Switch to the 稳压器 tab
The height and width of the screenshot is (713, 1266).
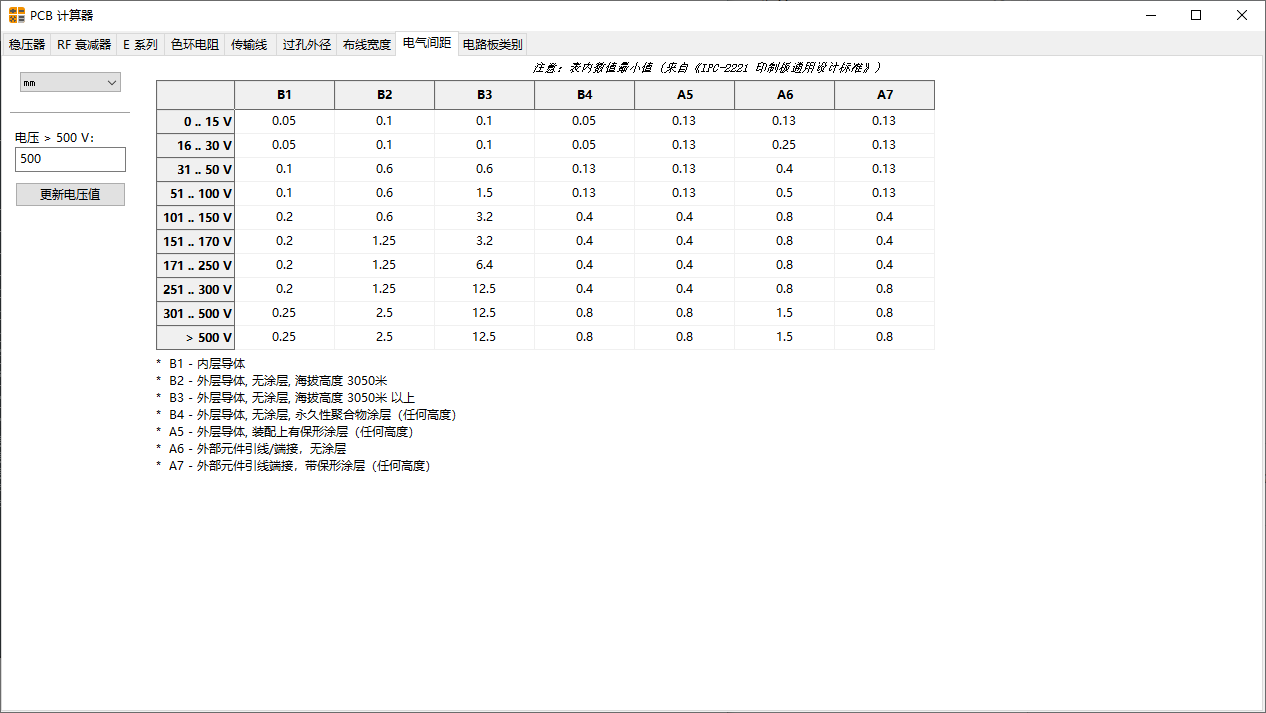click(x=27, y=45)
